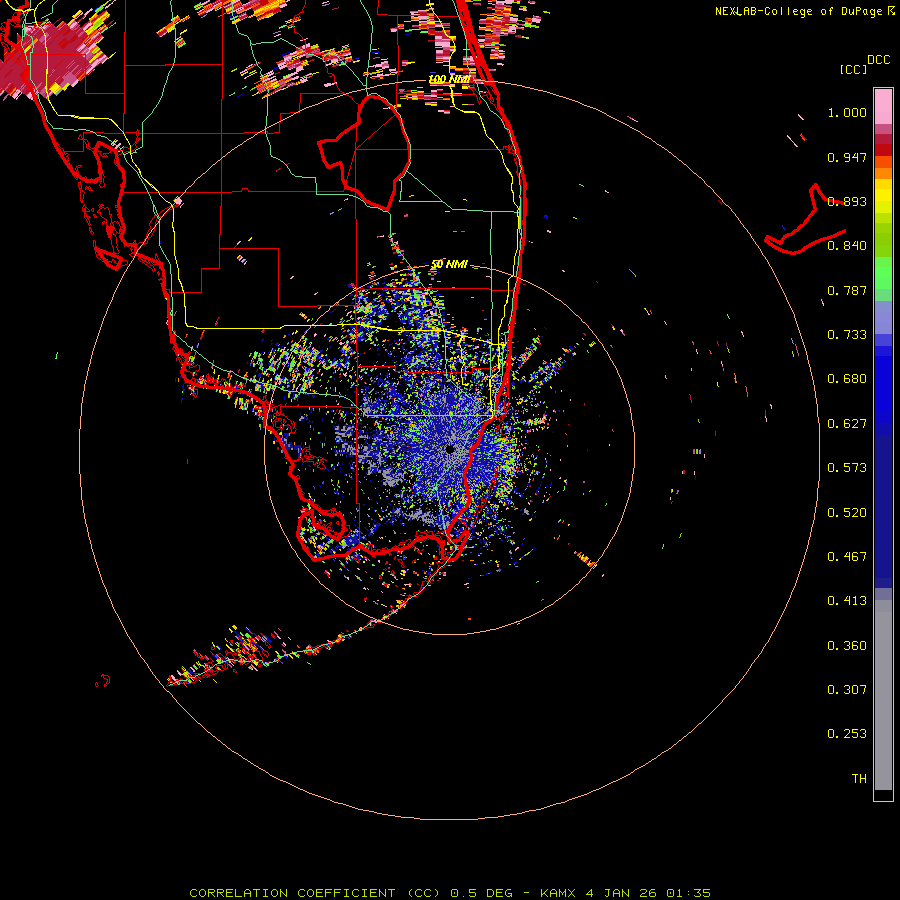Click the 100 NMI range ring label
Viewport: 900px width, 900px height.
(449, 79)
